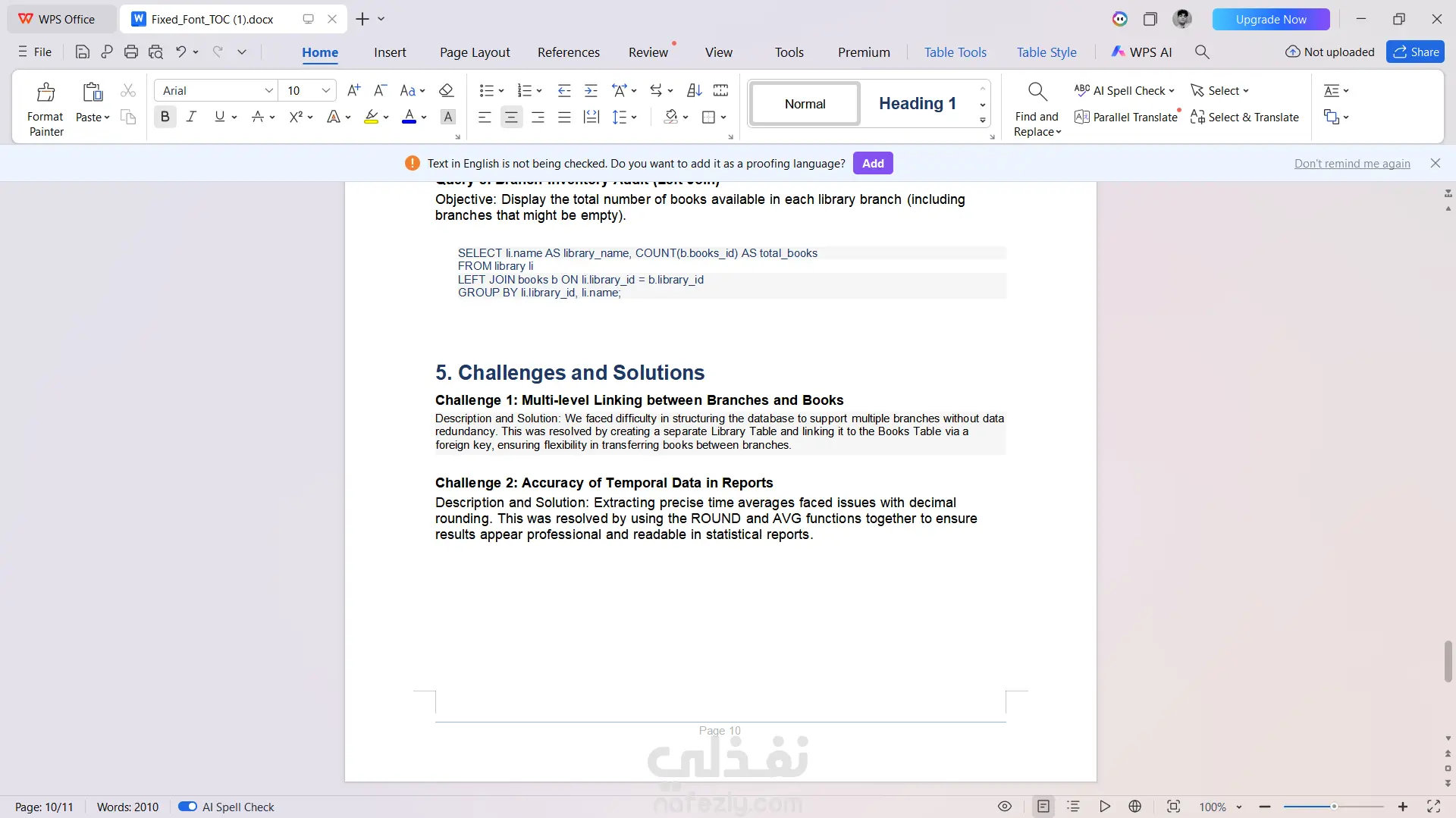
Task: Open the File menu
Action: point(35,52)
